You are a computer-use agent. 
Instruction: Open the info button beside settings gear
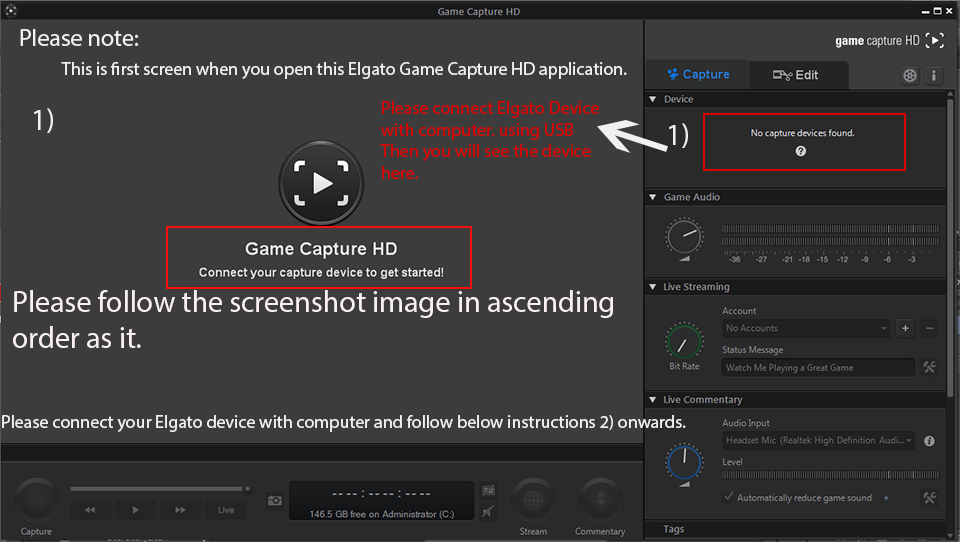pos(934,75)
